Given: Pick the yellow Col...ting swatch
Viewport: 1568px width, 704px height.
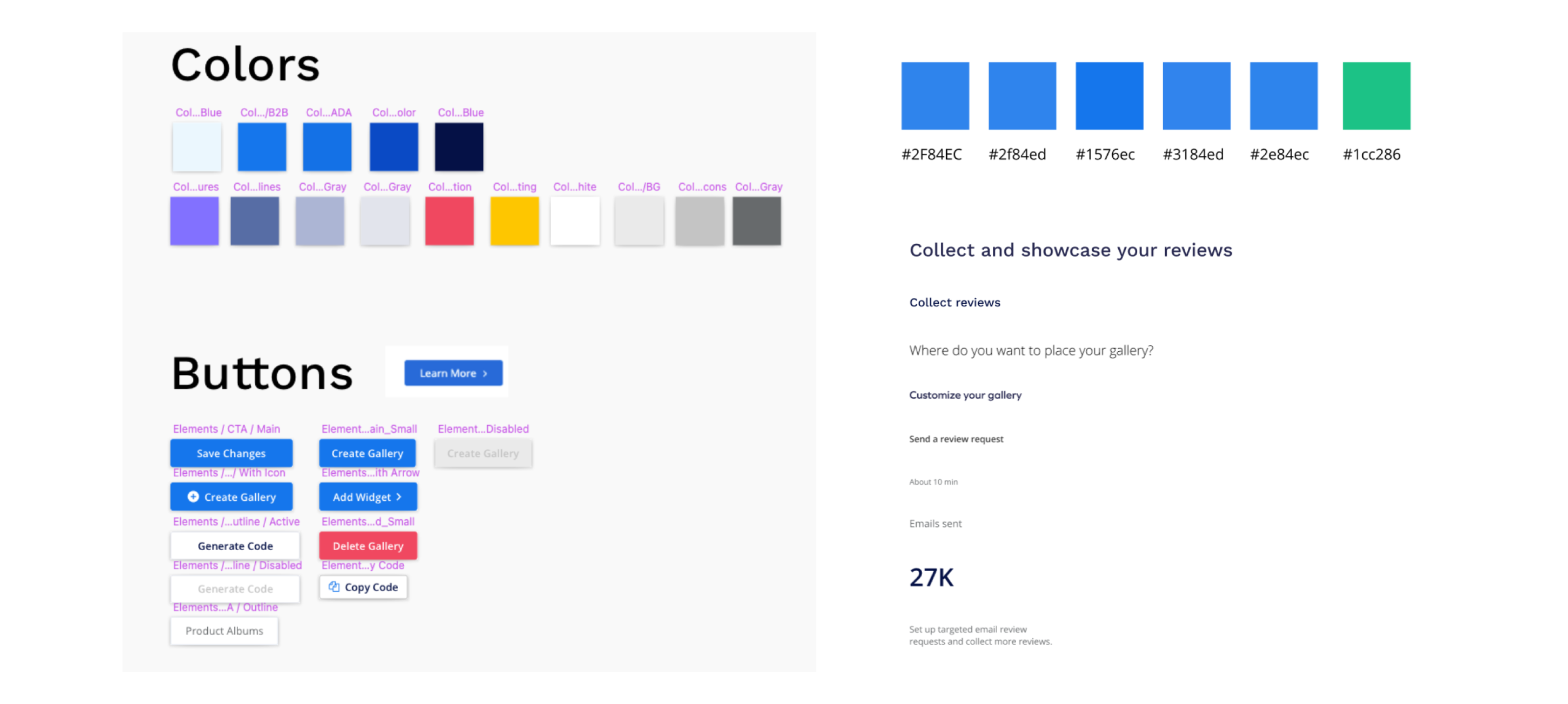Looking at the screenshot, I should 514,221.
